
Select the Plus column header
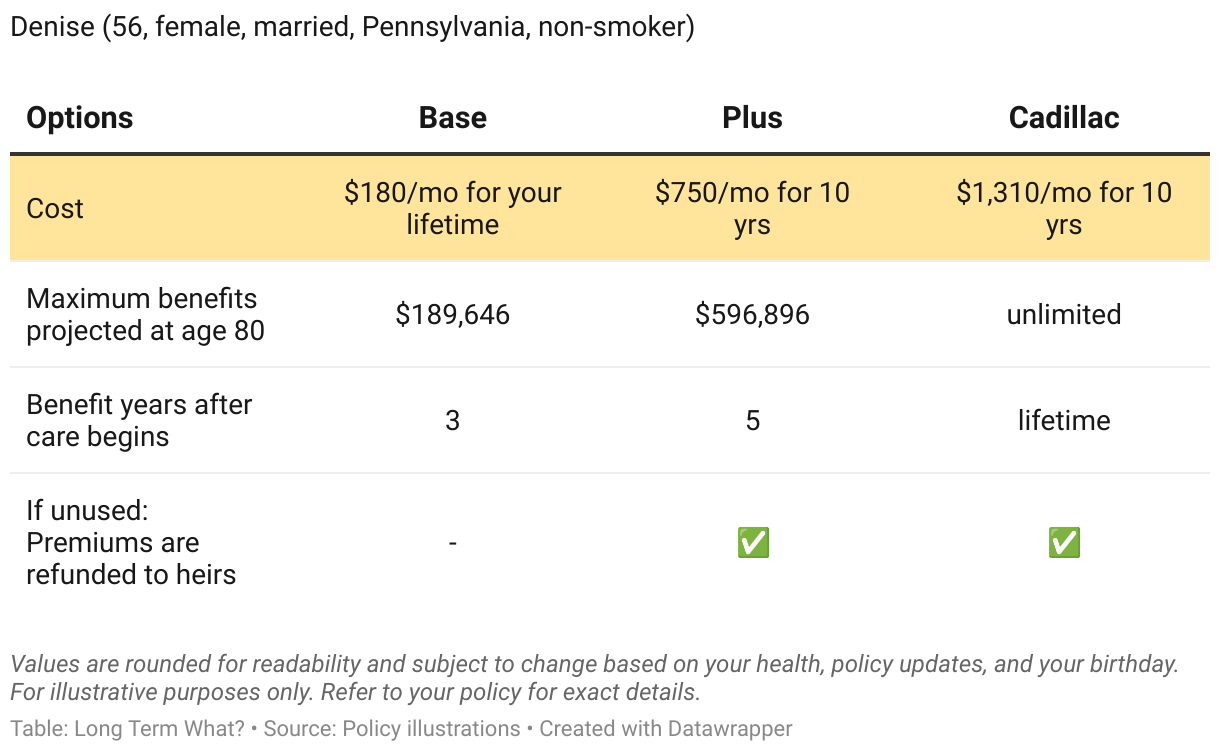click(x=752, y=118)
